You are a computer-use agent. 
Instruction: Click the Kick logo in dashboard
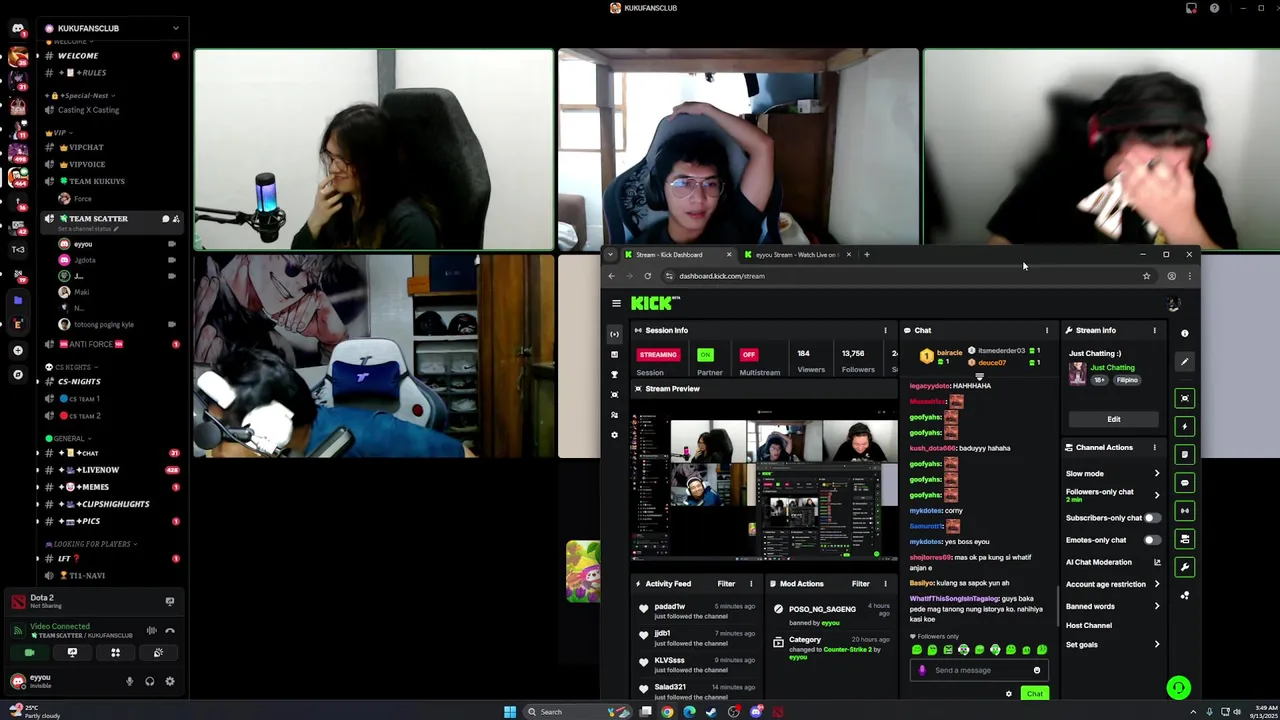(656, 303)
